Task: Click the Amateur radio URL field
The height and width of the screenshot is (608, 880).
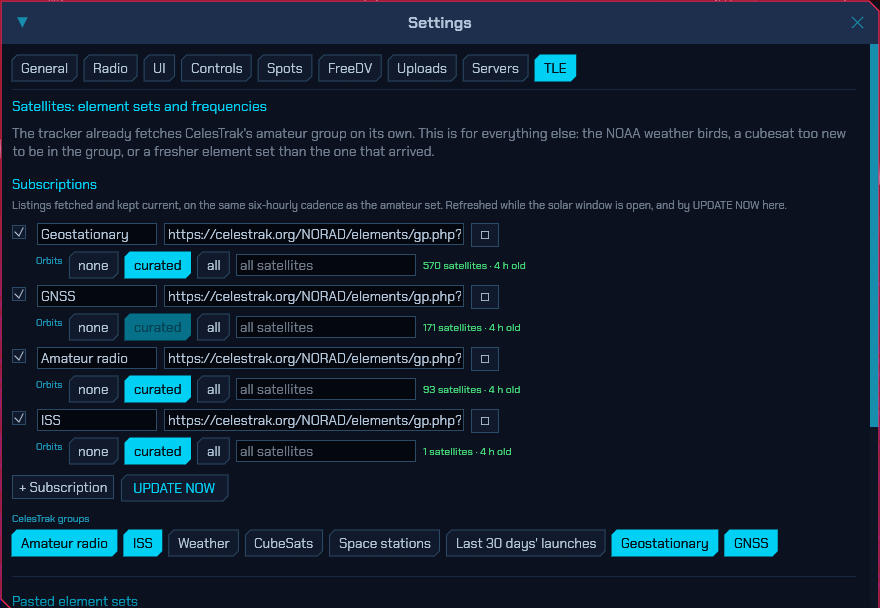Action: click(314, 359)
